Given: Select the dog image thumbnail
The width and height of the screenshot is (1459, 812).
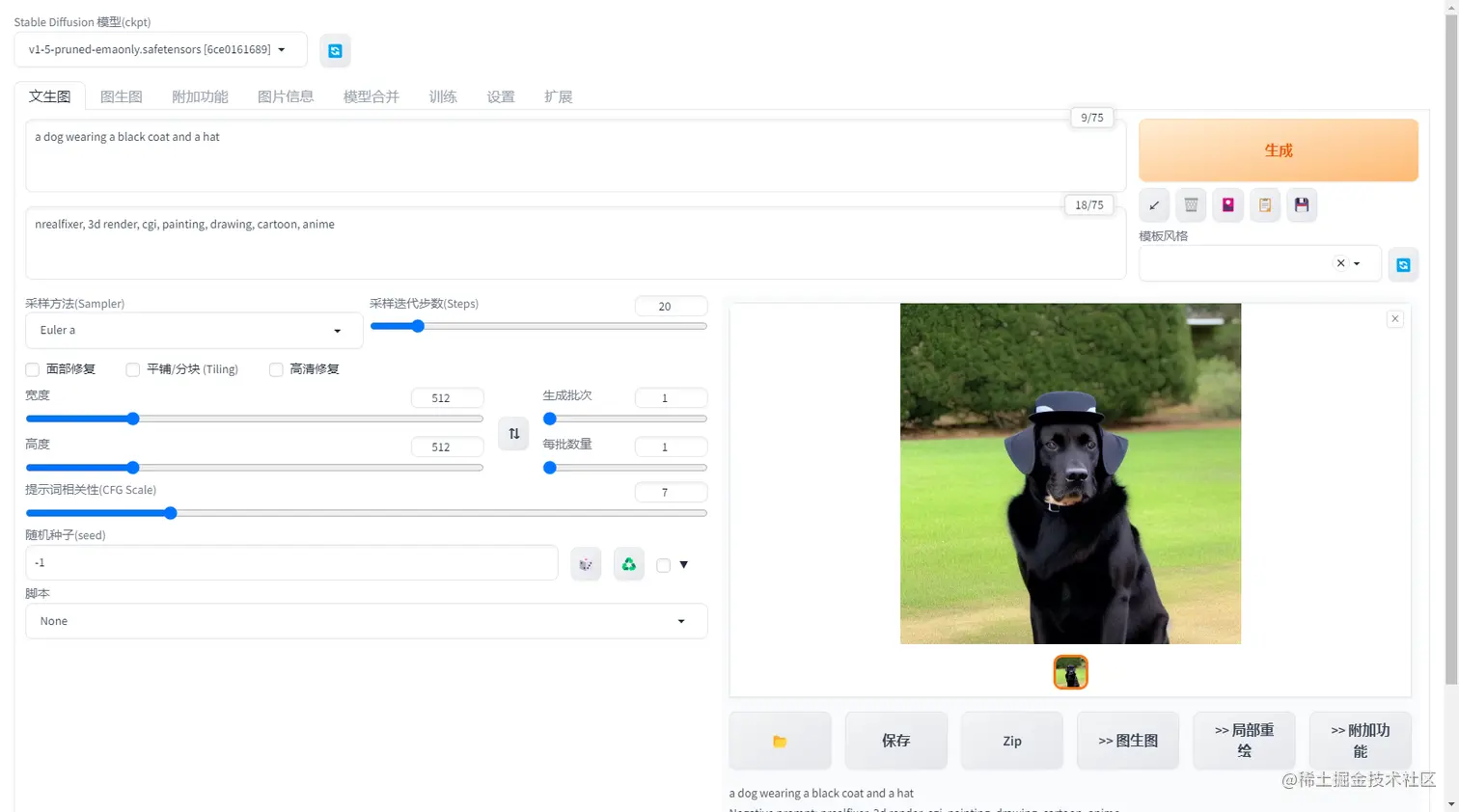Looking at the screenshot, I should pos(1070,672).
